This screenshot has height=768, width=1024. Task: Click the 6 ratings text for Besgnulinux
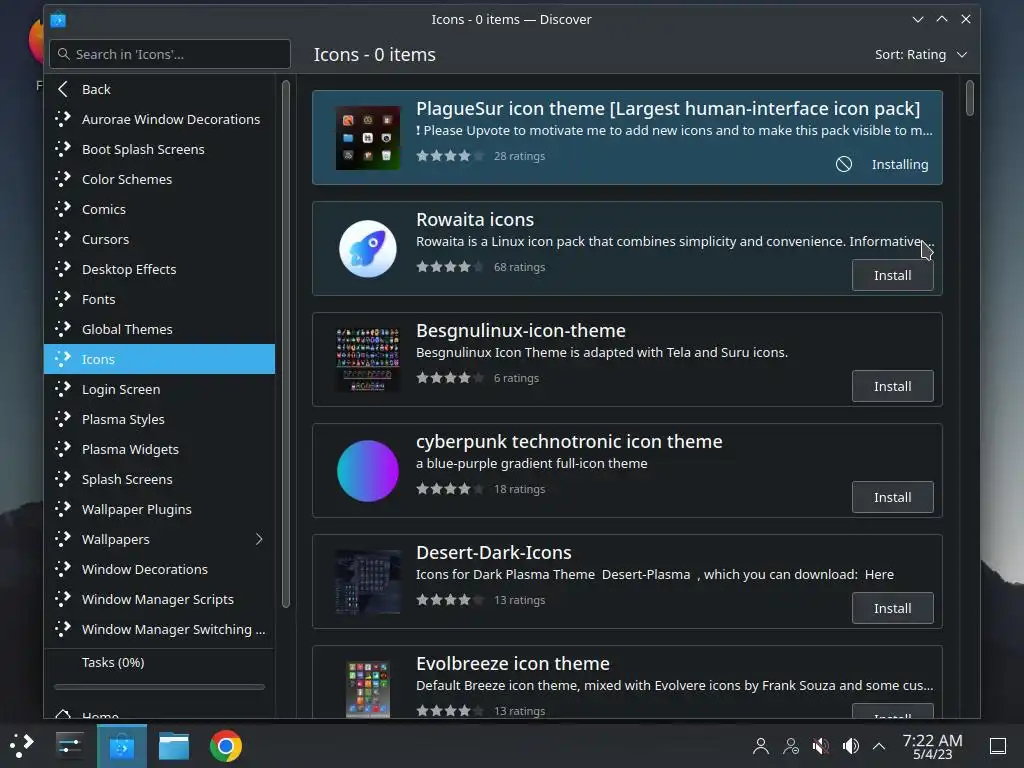click(516, 378)
